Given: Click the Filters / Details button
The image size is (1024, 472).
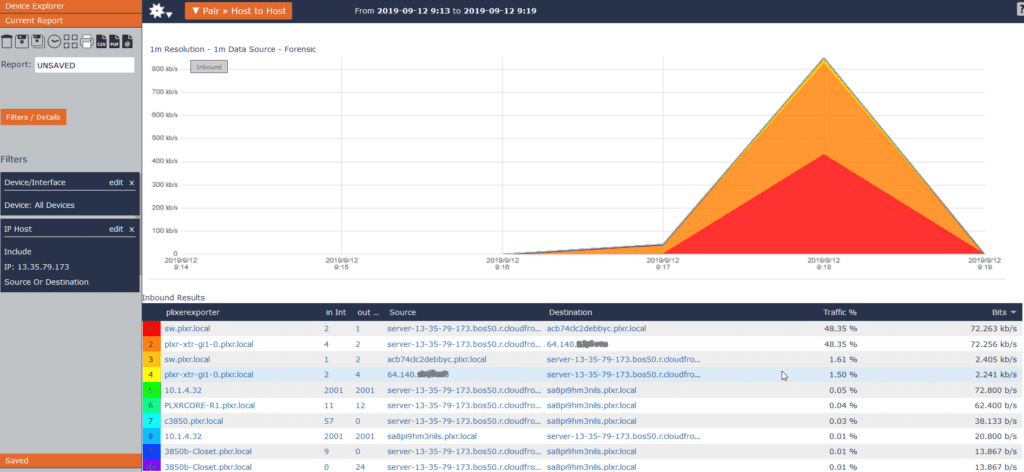Looking at the screenshot, I should [x=33, y=118].
